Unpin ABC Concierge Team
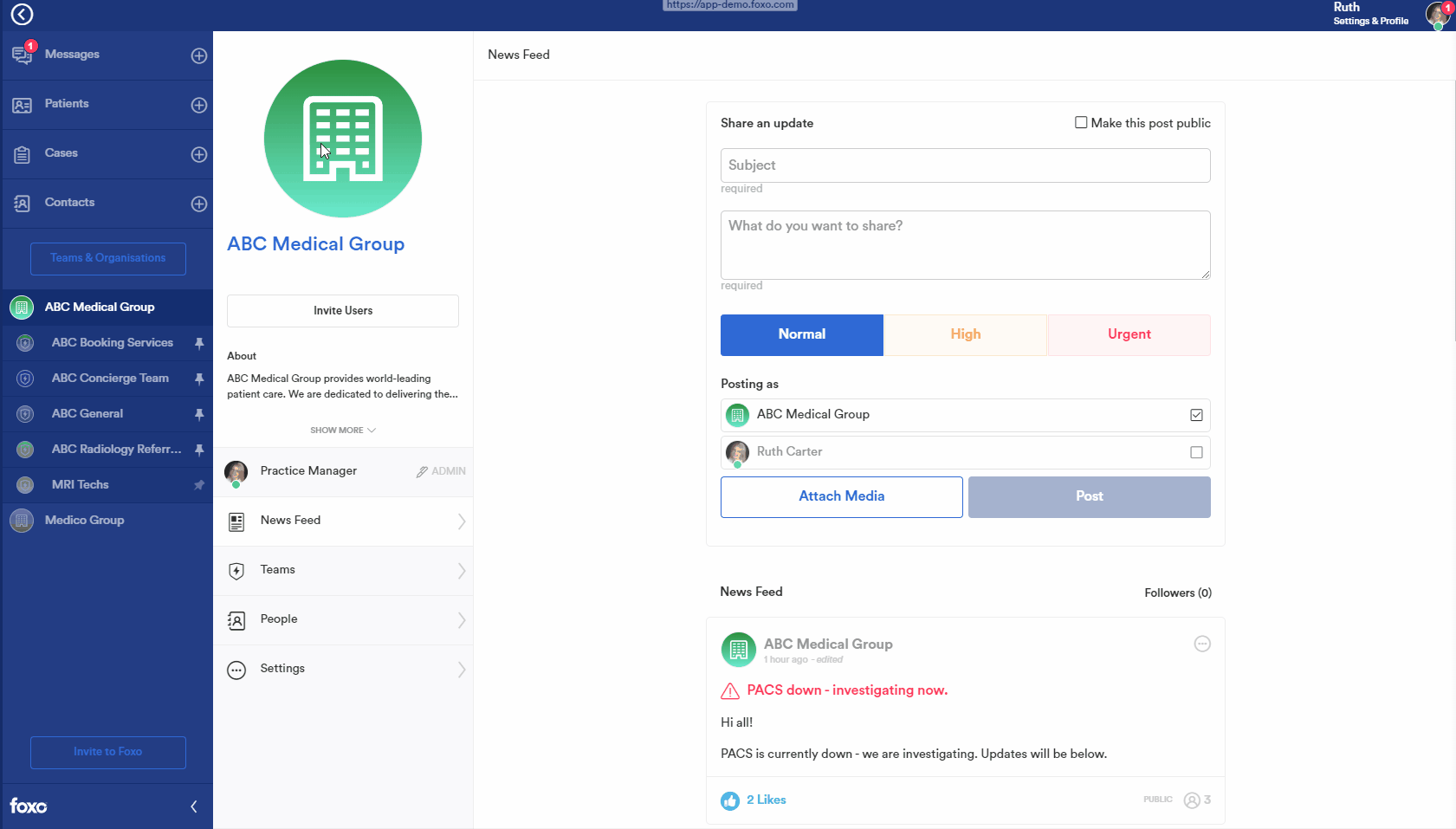 [199, 379]
